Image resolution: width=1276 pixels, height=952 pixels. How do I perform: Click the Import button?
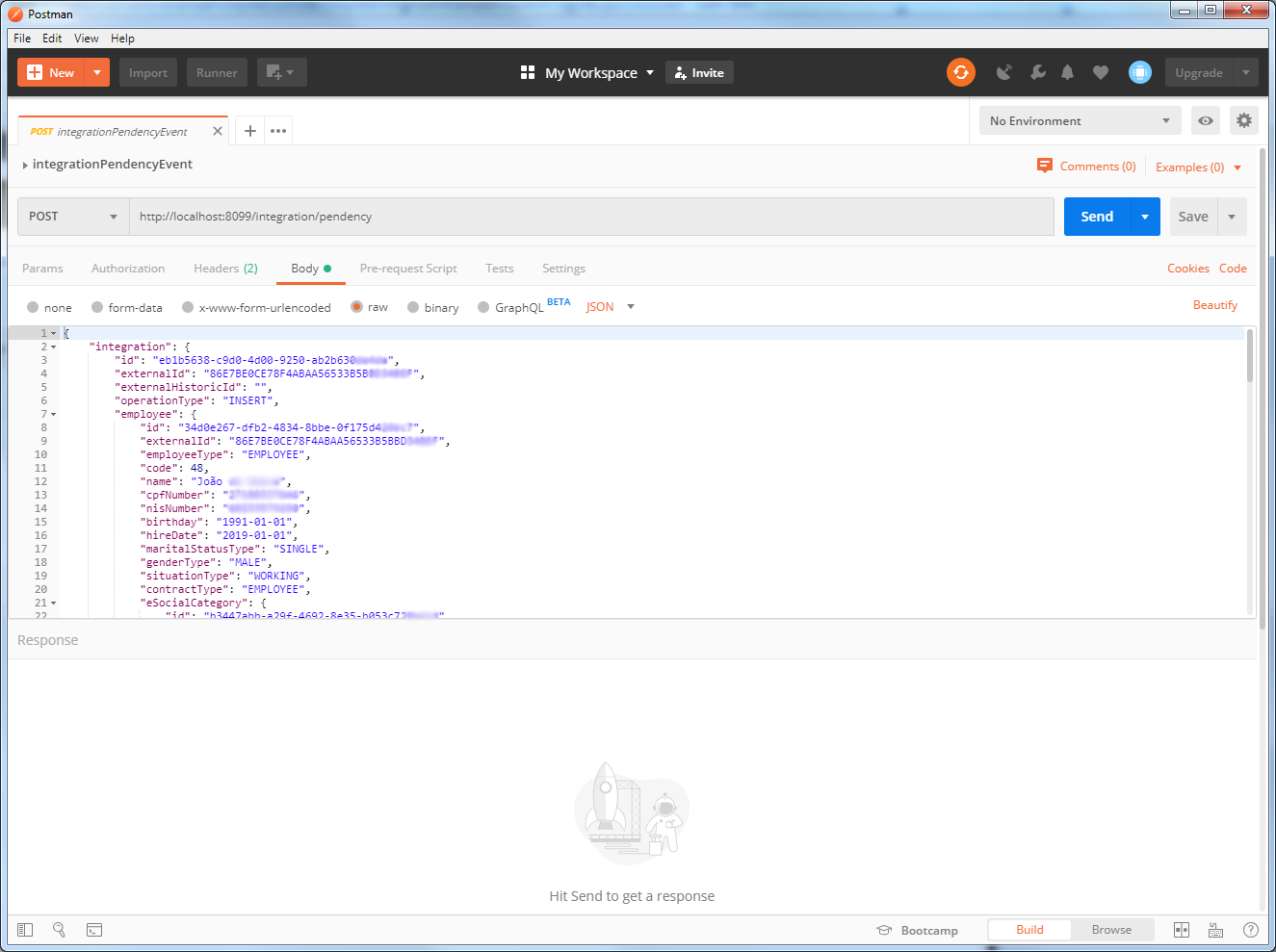point(148,72)
